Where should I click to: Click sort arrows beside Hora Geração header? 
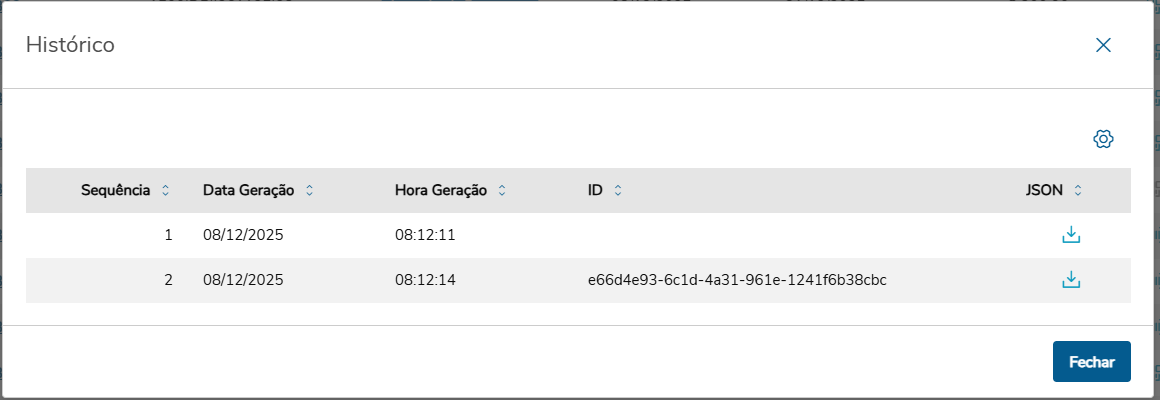coord(502,190)
